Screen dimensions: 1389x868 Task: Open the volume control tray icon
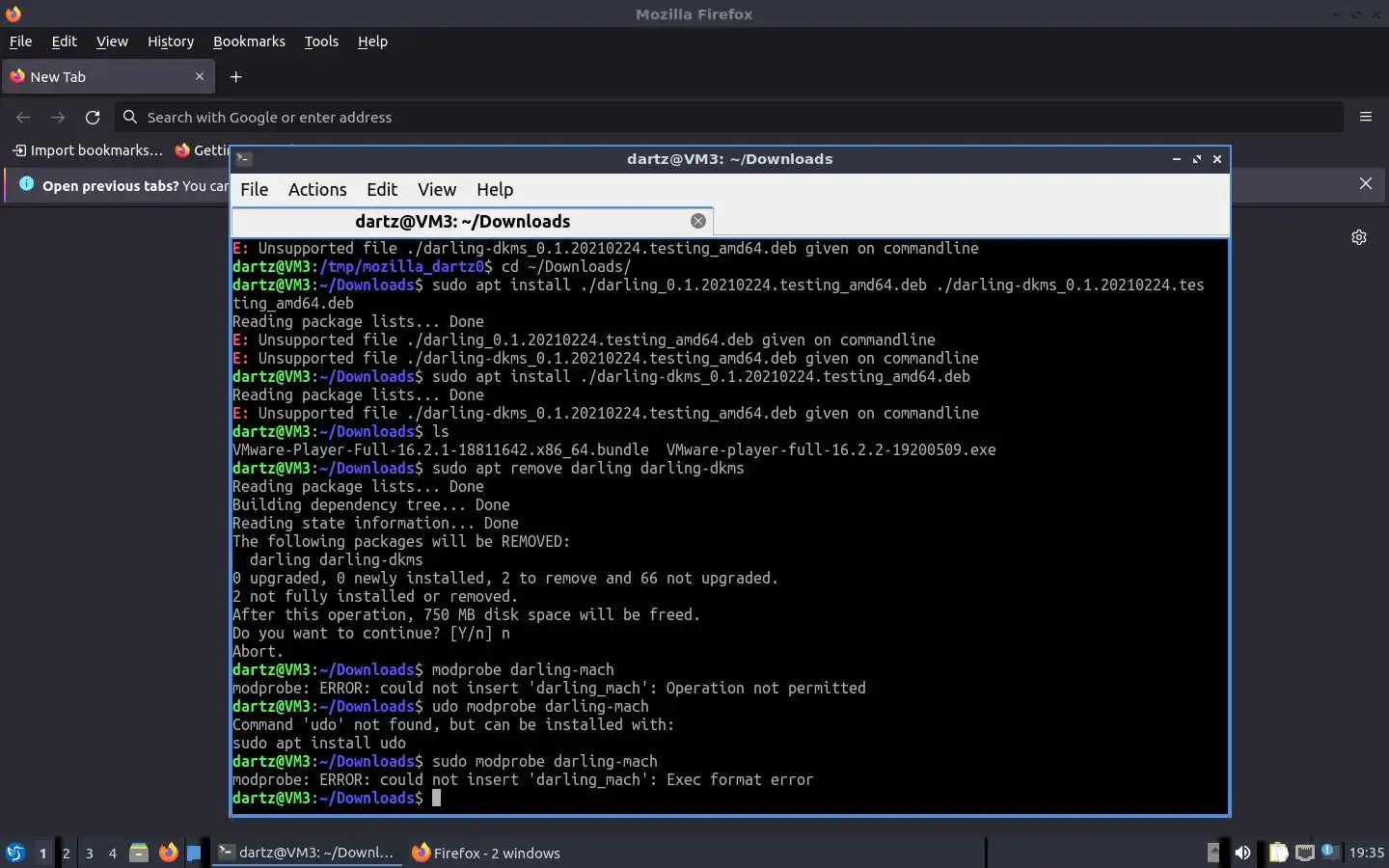(1242, 853)
